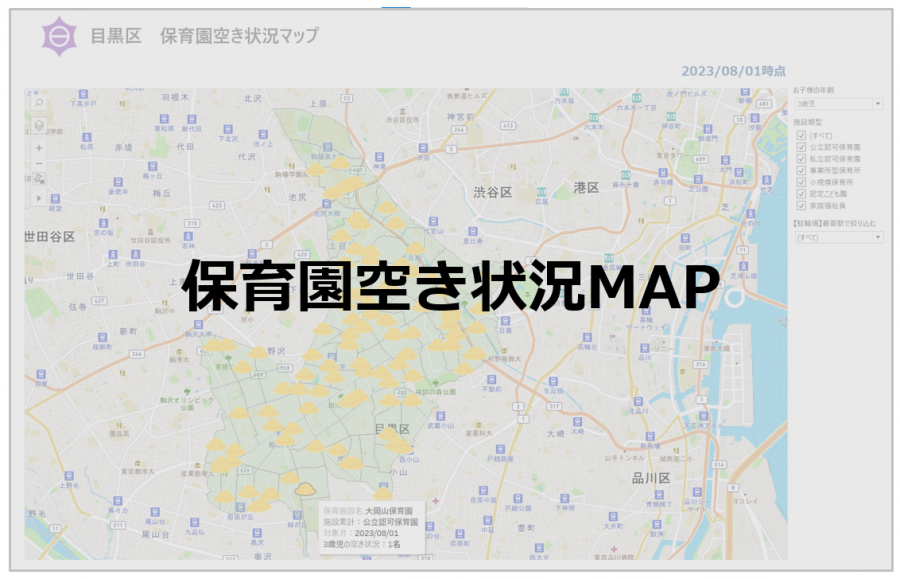Open the nearest station filter dropdown
This screenshot has width=900, height=579.
coord(838,237)
